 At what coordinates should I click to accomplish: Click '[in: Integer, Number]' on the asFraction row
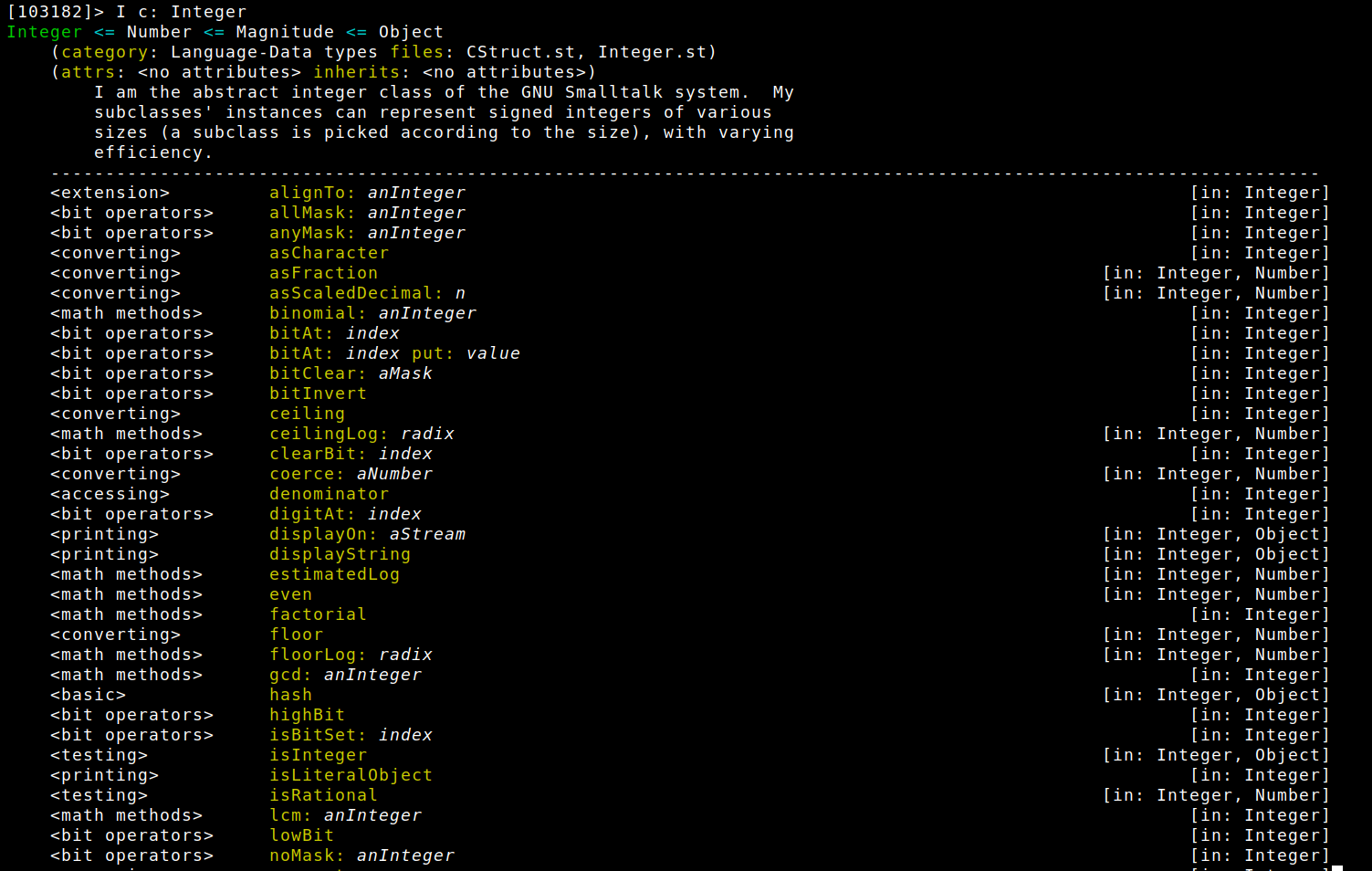pyautogui.click(x=1216, y=273)
